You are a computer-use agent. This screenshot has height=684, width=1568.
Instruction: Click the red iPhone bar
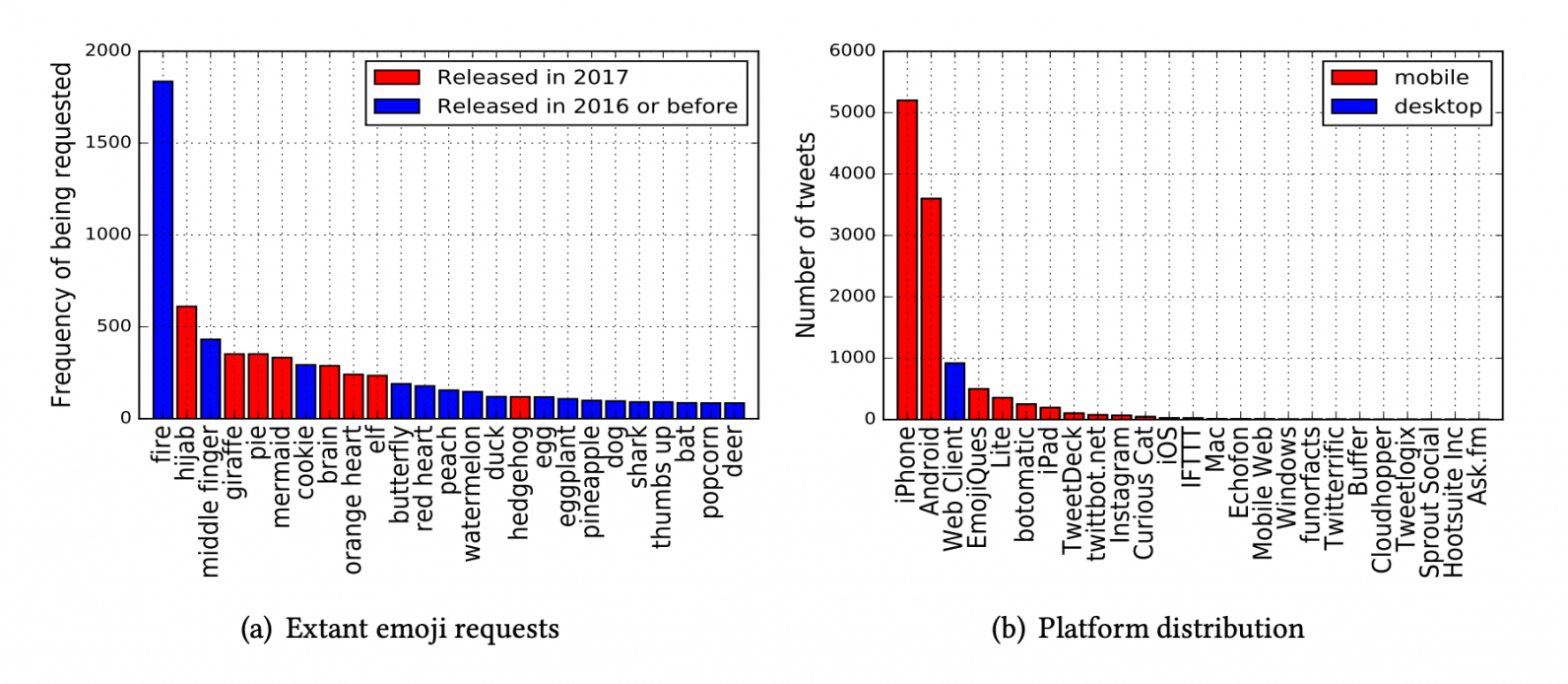[x=906, y=259]
